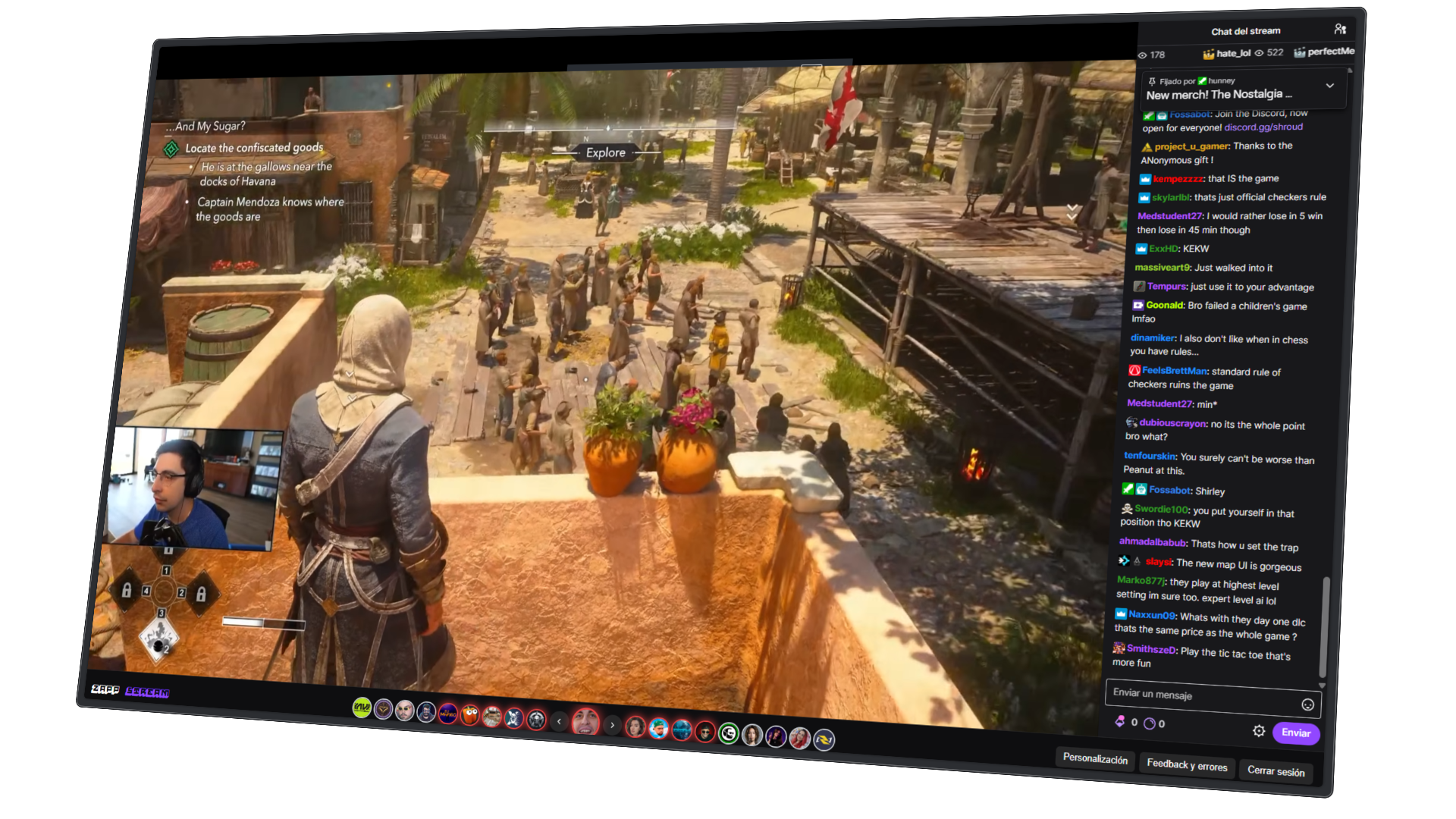Click the chat scrollbar down arrow

[1323, 686]
